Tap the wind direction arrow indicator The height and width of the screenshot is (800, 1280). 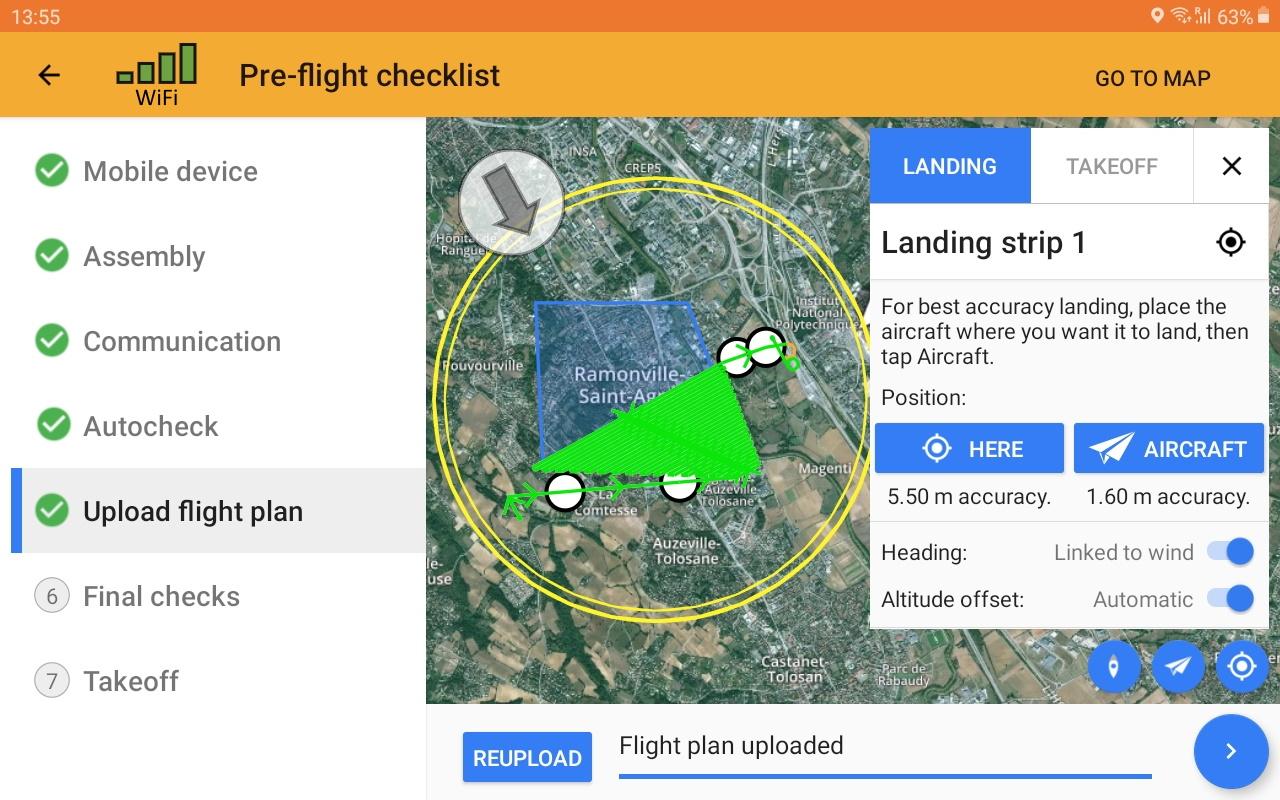point(511,203)
